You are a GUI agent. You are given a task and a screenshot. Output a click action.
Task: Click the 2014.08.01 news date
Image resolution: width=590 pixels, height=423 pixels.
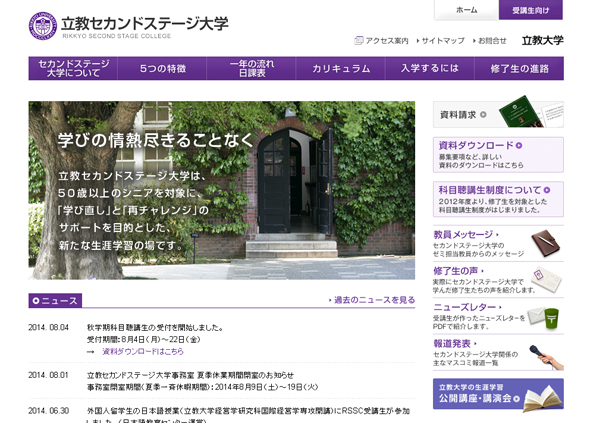click(49, 375)
